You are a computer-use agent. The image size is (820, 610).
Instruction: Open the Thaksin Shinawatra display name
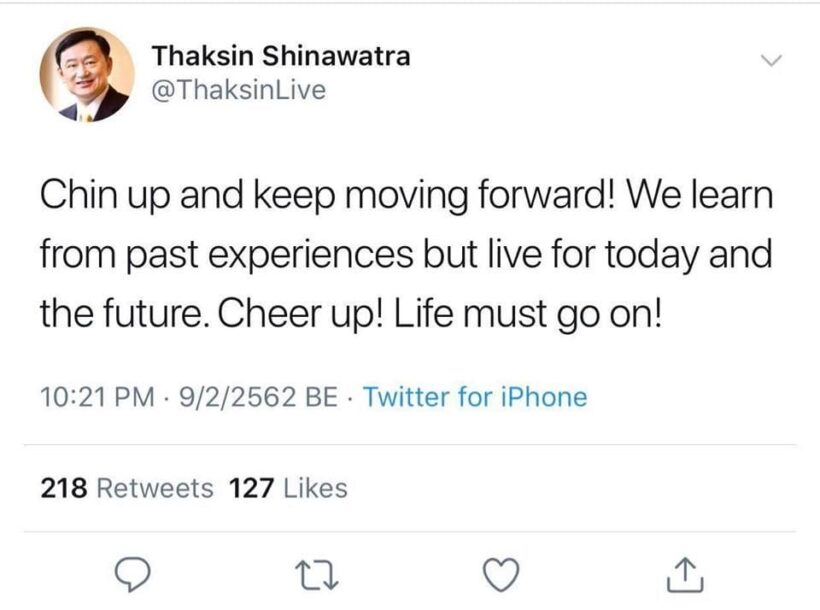[280, 56]
